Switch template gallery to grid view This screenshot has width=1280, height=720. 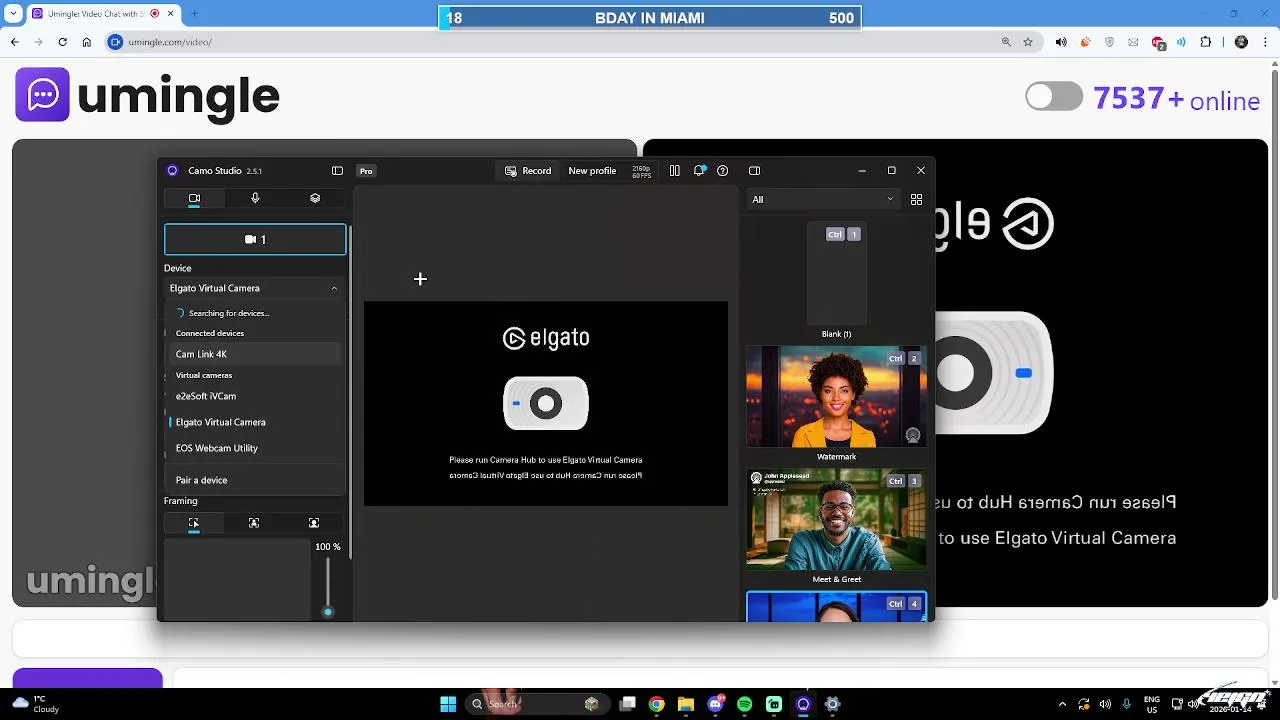pos(916,200)
